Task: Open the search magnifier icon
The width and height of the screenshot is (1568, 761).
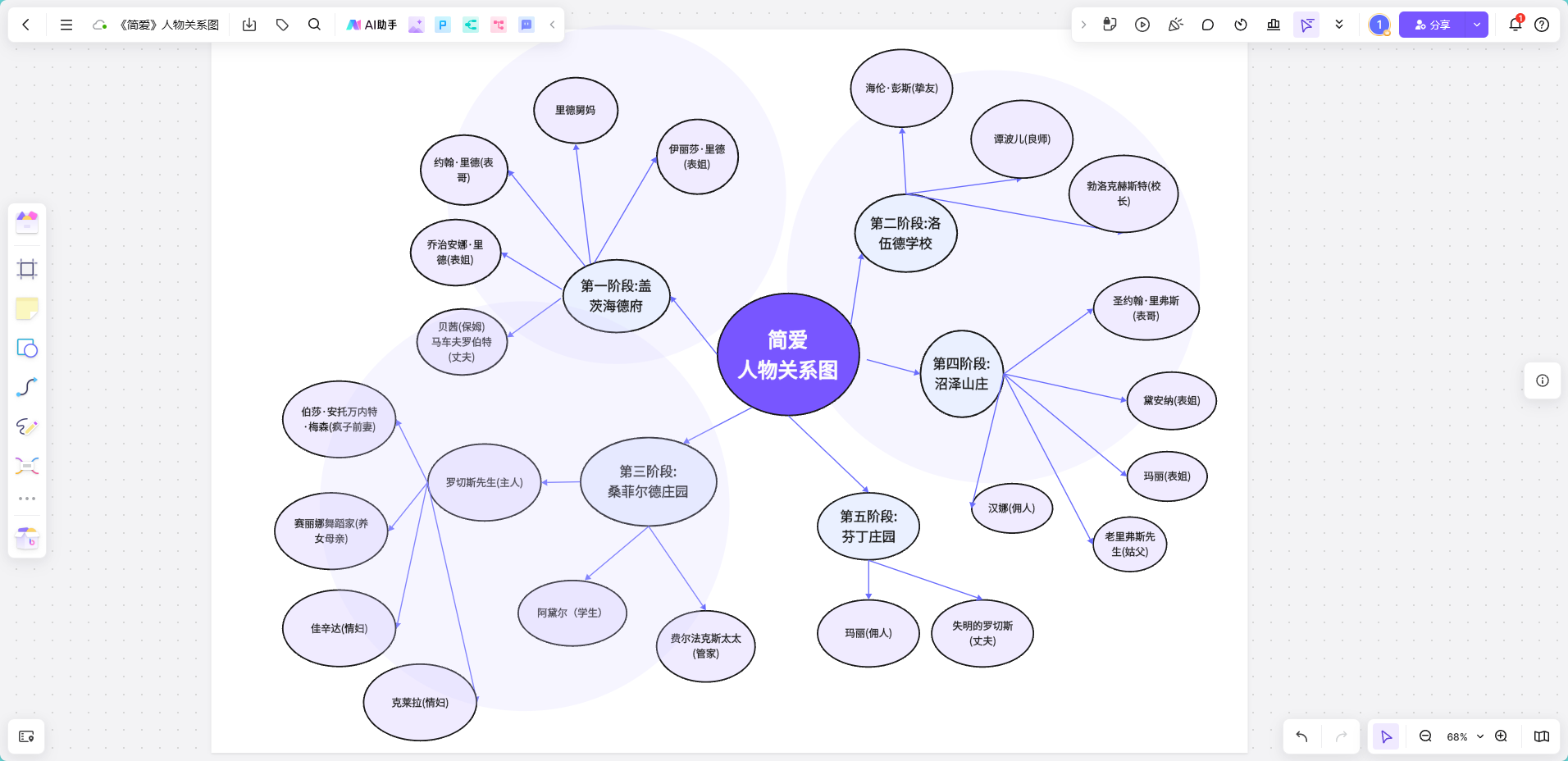Action: coord(314,25)
